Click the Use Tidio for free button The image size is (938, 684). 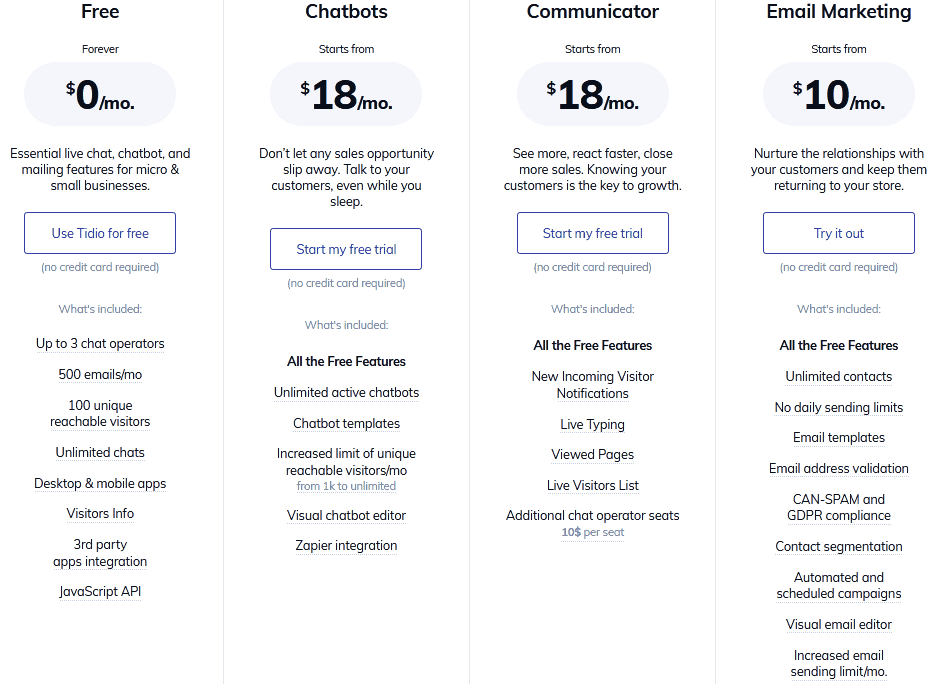pos(100,232)
